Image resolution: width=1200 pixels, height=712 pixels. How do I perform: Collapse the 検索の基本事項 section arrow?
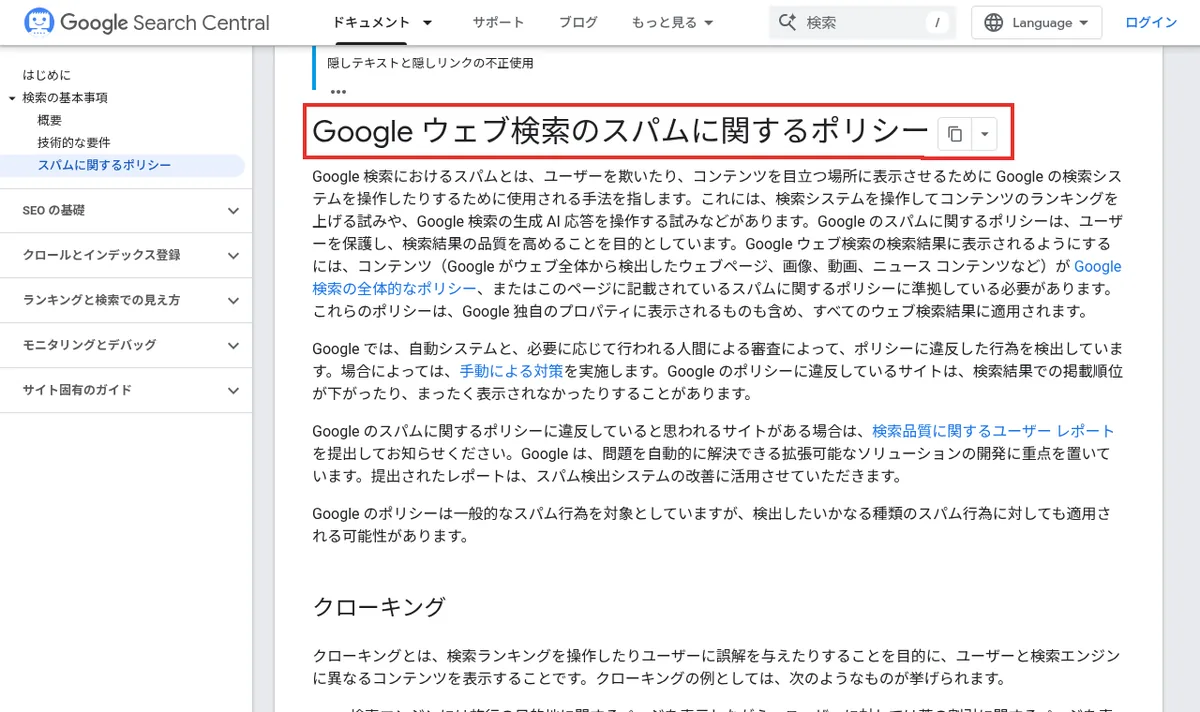(x=12, y=98)
